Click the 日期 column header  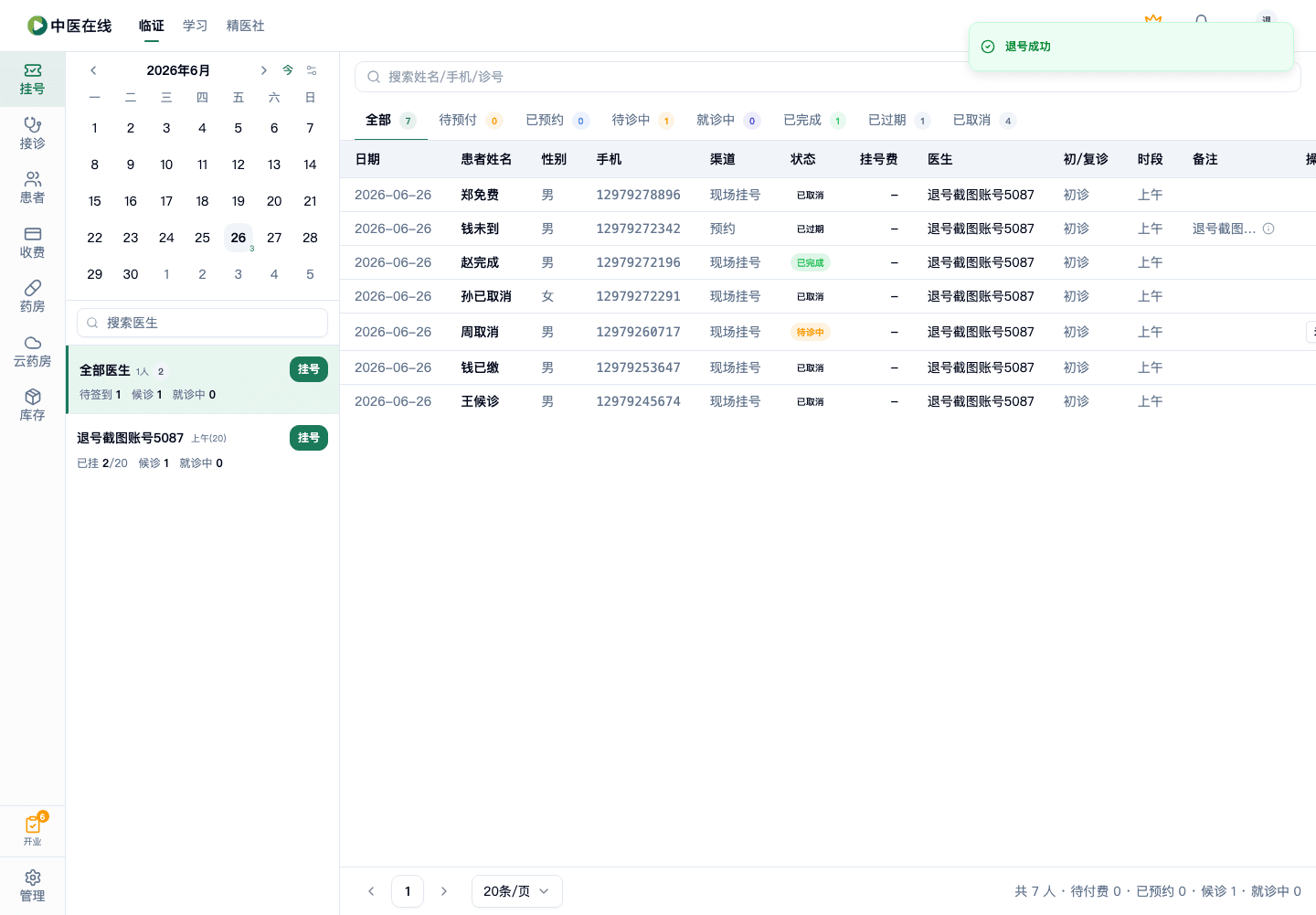[367, 159]
